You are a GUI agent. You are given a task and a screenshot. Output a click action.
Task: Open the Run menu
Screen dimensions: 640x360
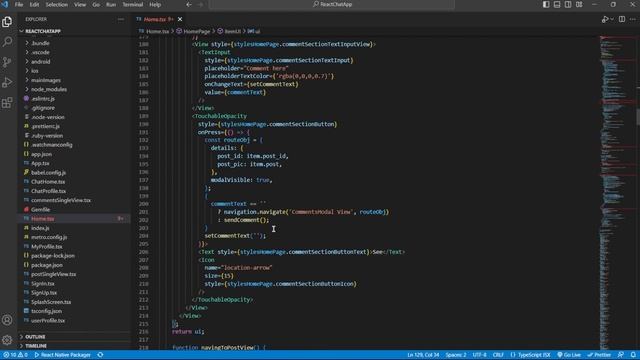click(111, 4)
